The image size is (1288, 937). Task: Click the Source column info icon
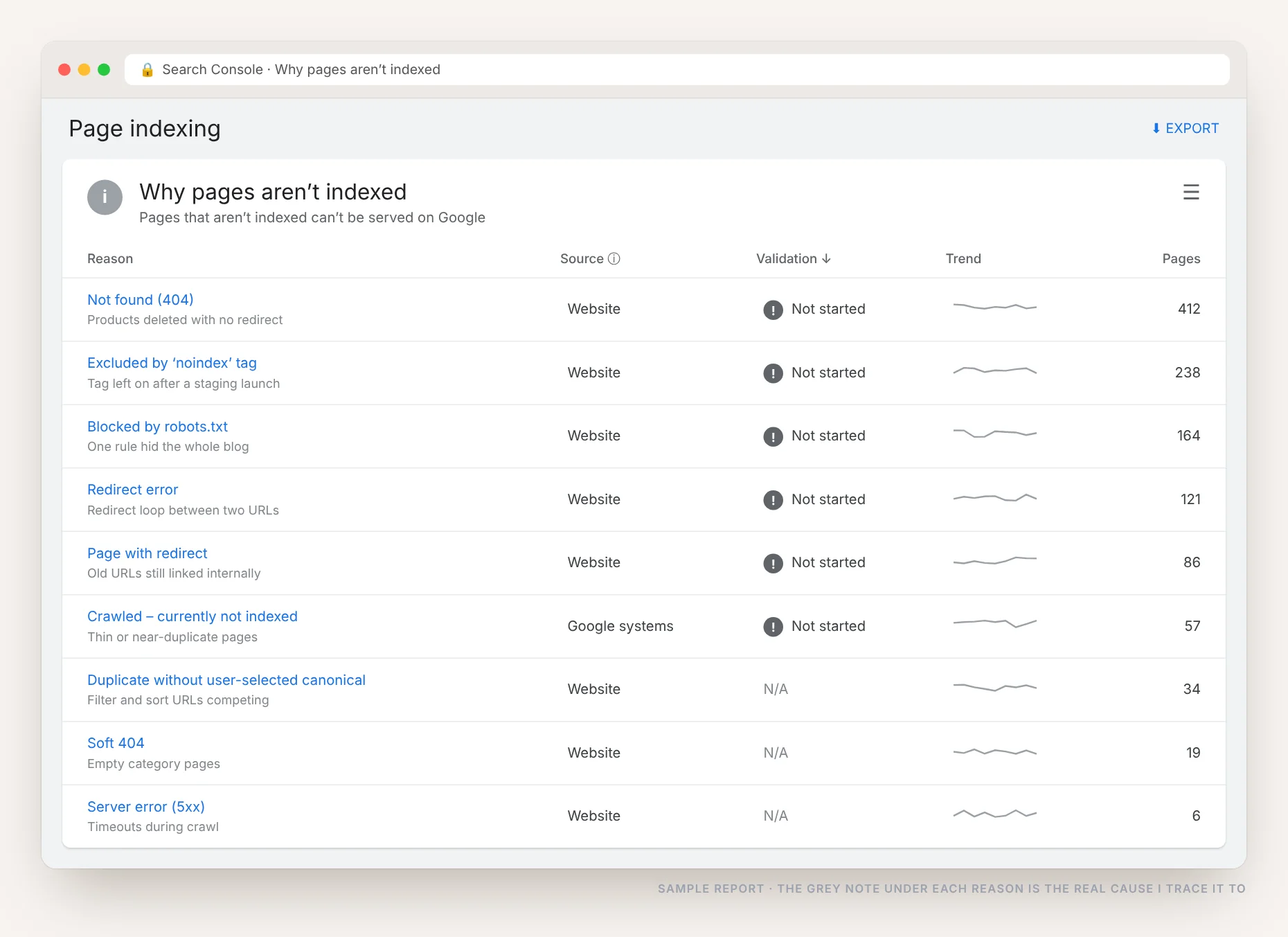pos(614,258)
